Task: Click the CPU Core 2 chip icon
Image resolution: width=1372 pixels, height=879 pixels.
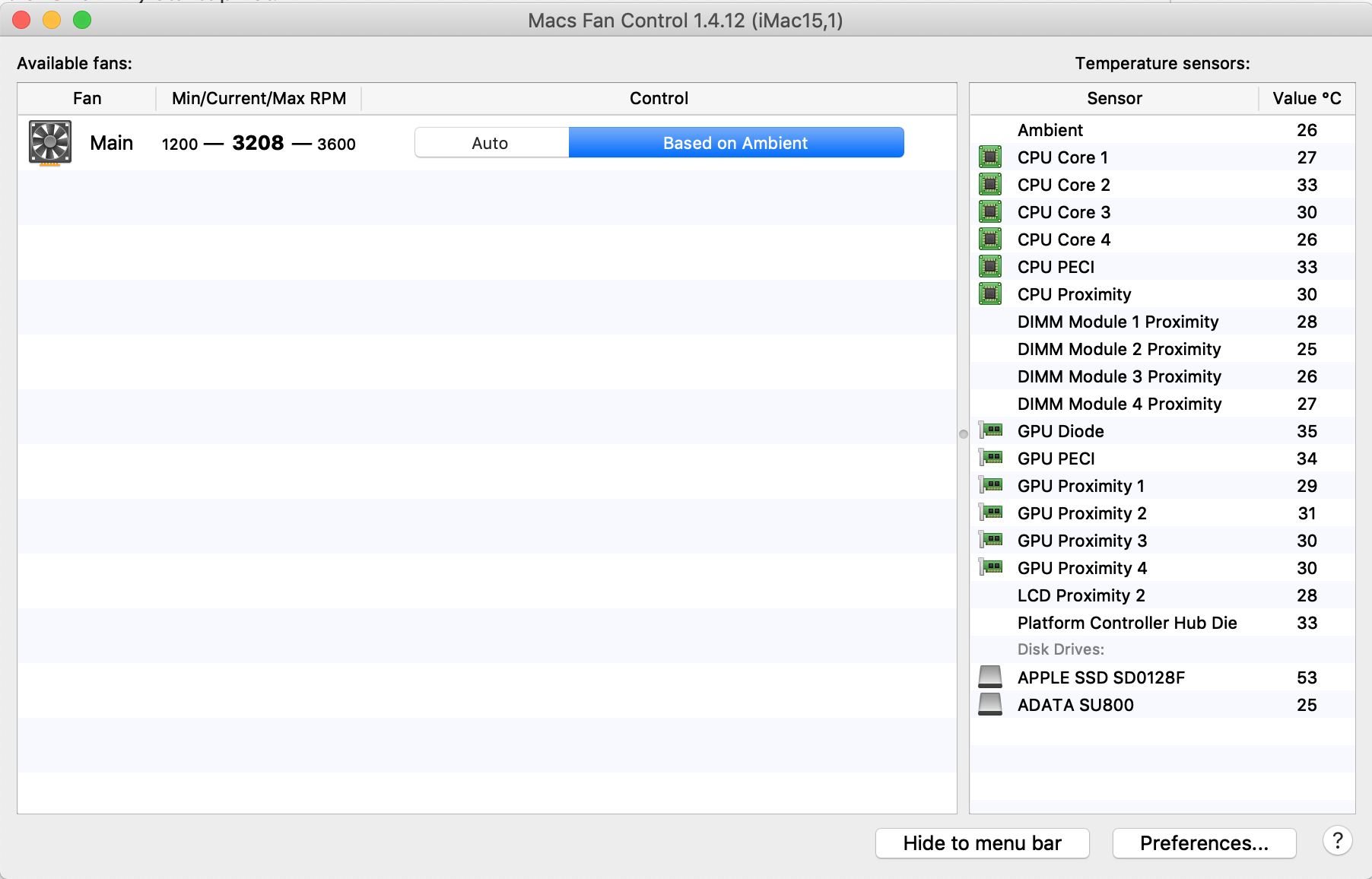Action: (x=990, y=185)
